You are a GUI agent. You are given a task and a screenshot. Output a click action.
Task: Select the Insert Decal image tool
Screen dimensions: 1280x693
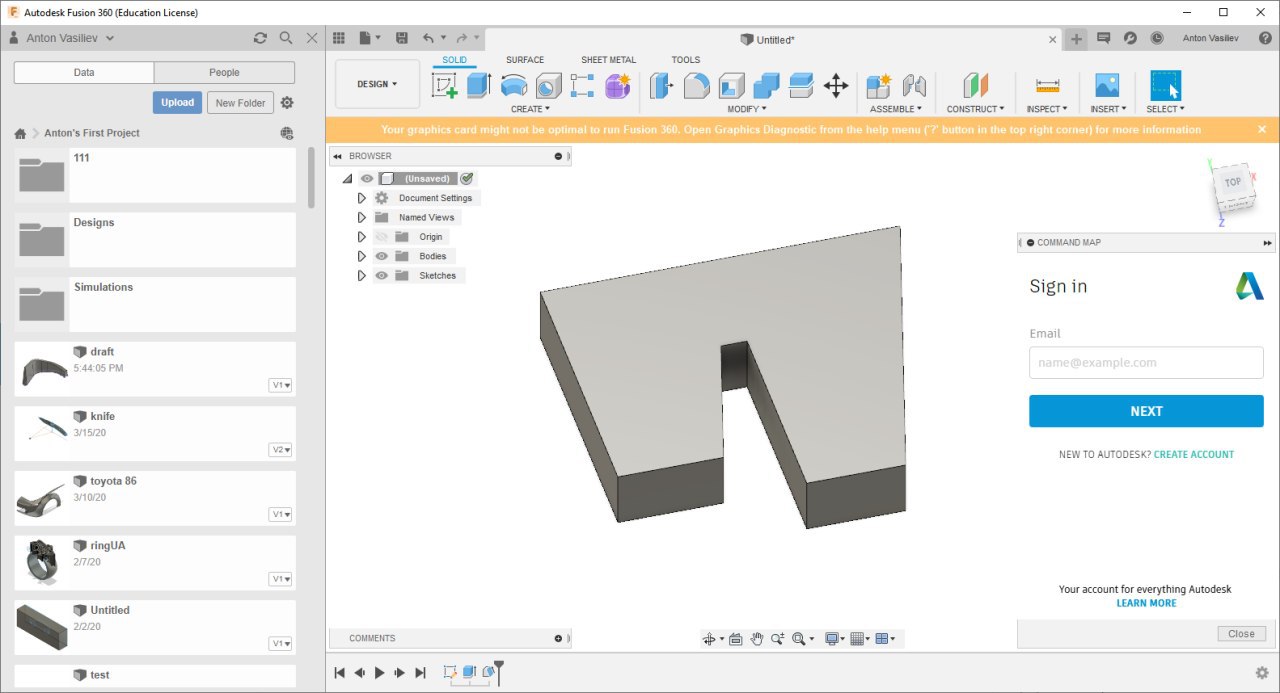(x=1107, y=85)
